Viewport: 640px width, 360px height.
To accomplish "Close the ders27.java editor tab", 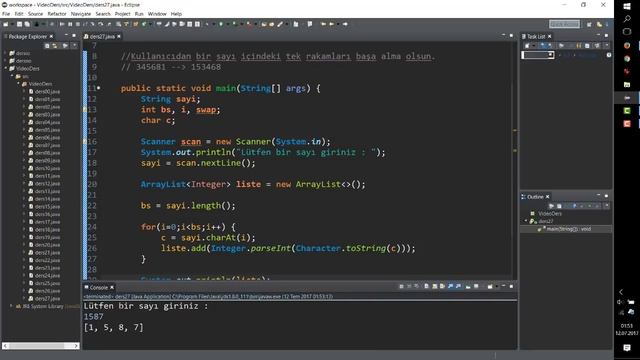I will 119,36.
